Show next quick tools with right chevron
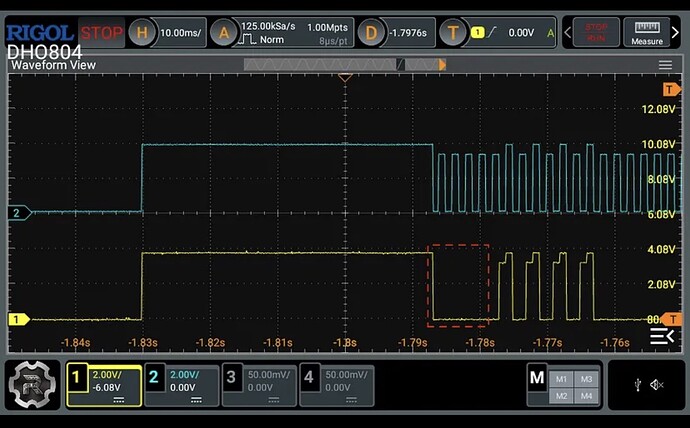 [675, 33]
